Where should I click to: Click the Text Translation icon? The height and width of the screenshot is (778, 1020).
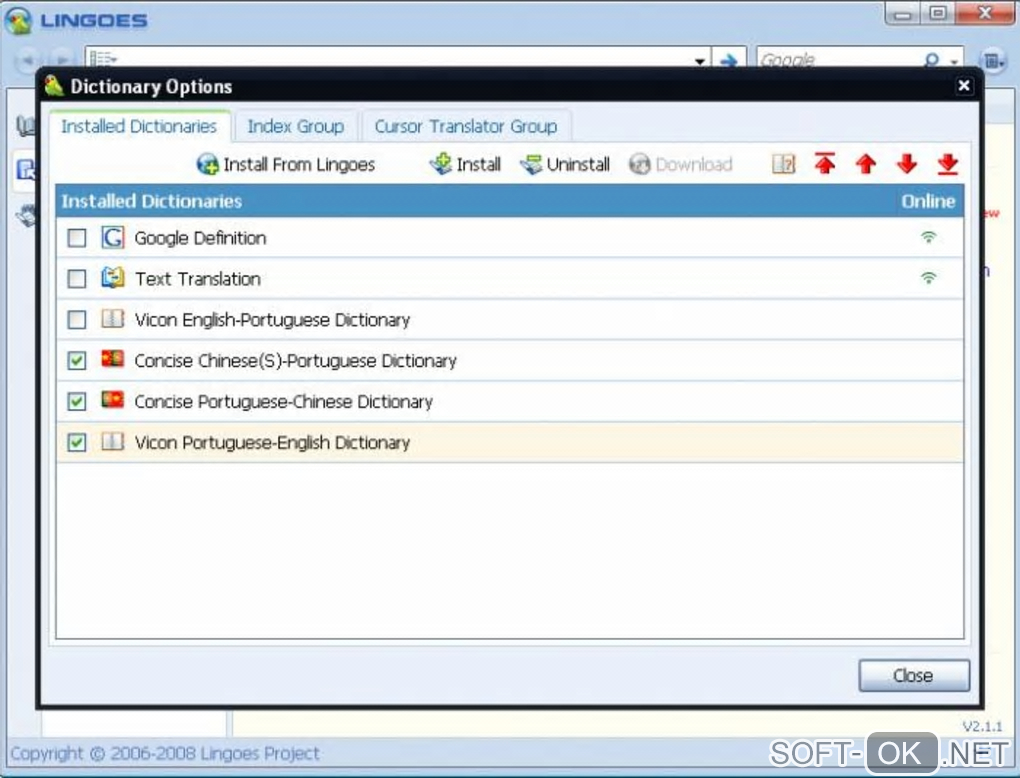click(113, 278)
